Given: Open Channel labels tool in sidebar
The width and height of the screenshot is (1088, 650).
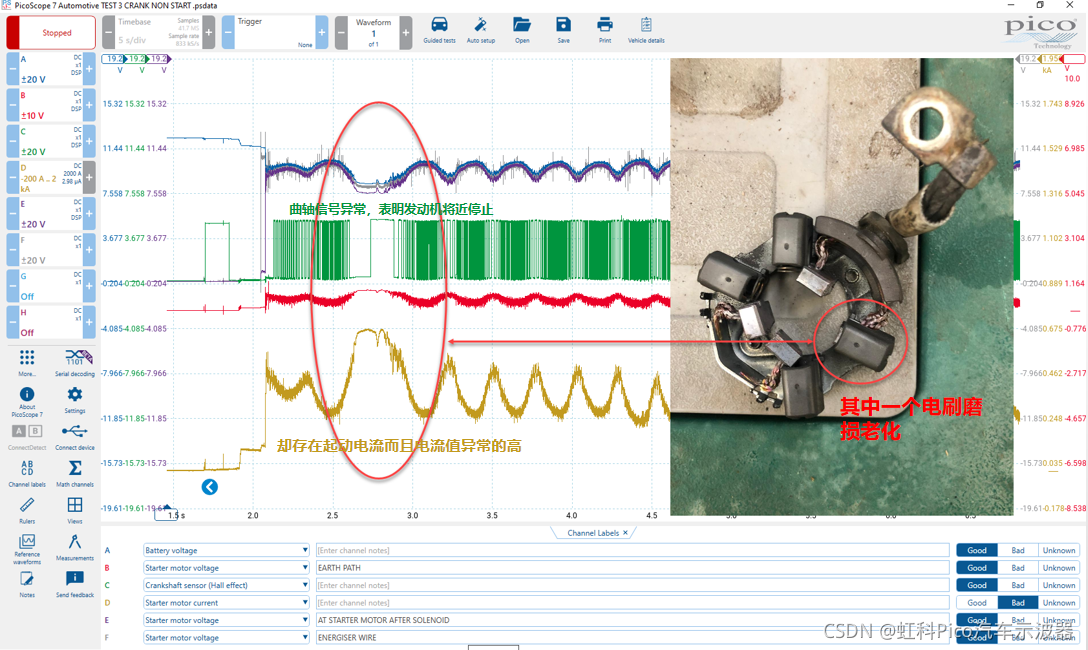Looking at the screenshot, I should [27, 473].
